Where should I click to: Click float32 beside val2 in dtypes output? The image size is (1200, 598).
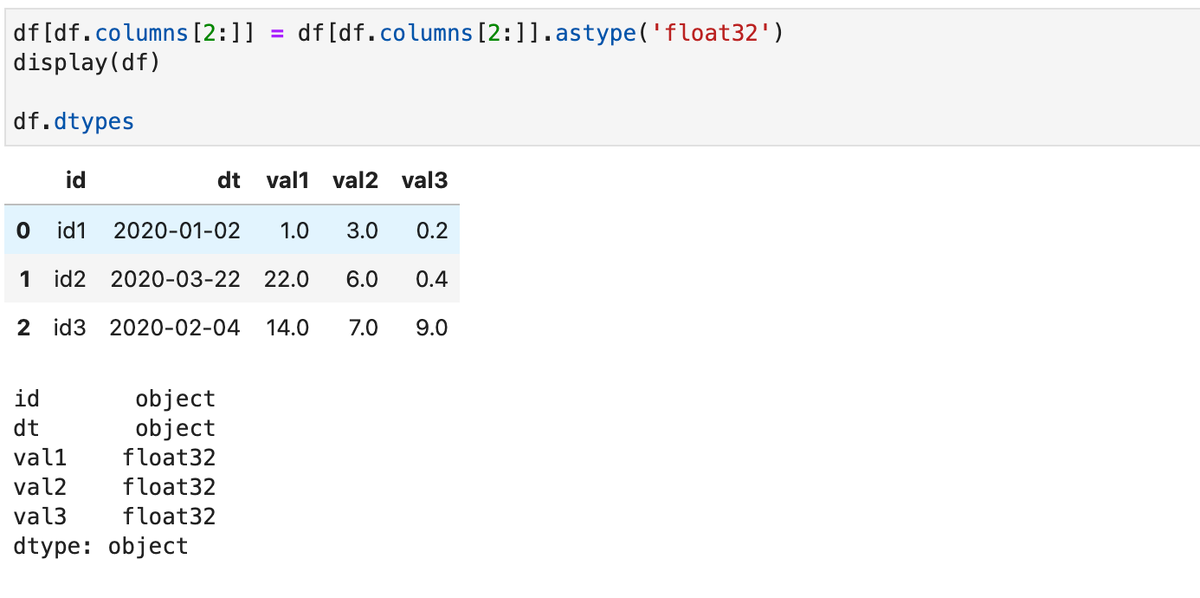(x=169, y=487)
